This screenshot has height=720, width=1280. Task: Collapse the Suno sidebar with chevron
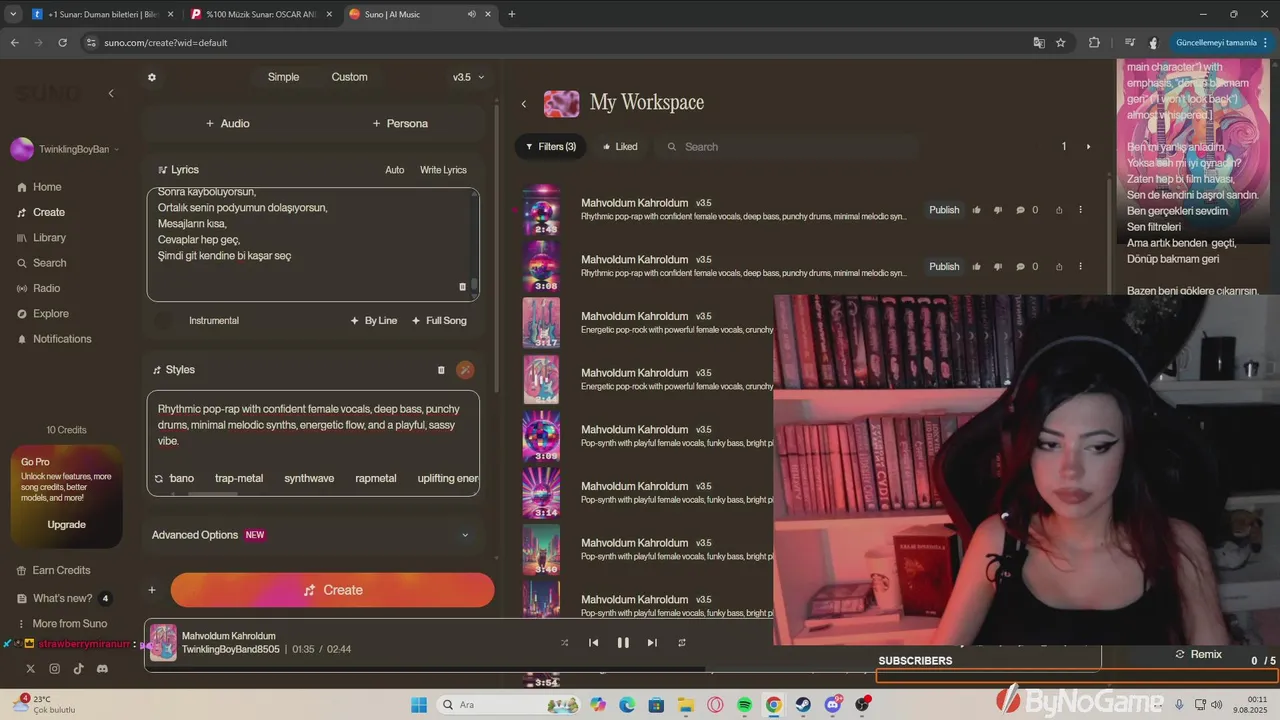pyautogui.click(x=111, y=93)
